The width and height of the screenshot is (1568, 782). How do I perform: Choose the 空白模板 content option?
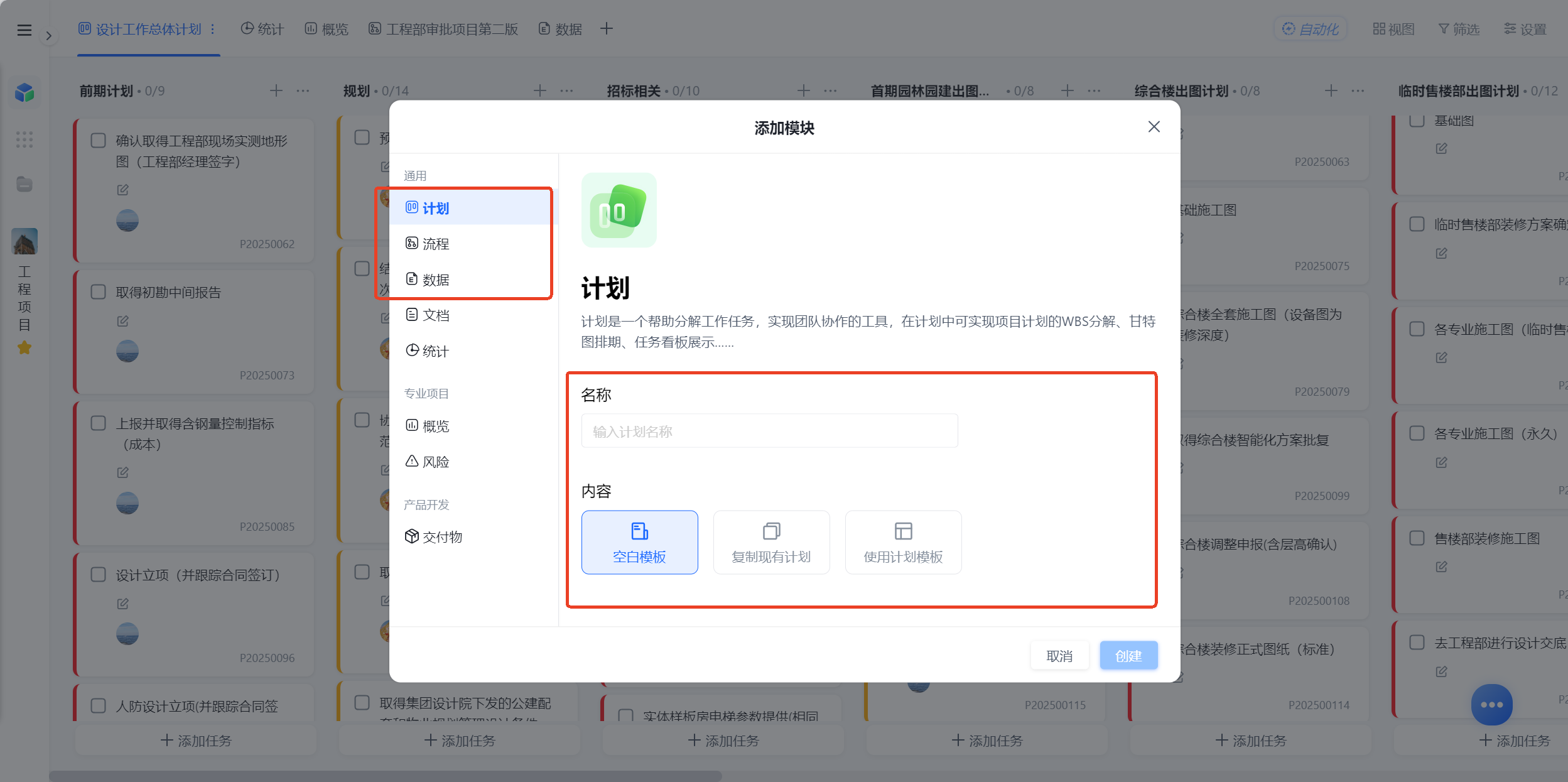[x=639, y=542]
